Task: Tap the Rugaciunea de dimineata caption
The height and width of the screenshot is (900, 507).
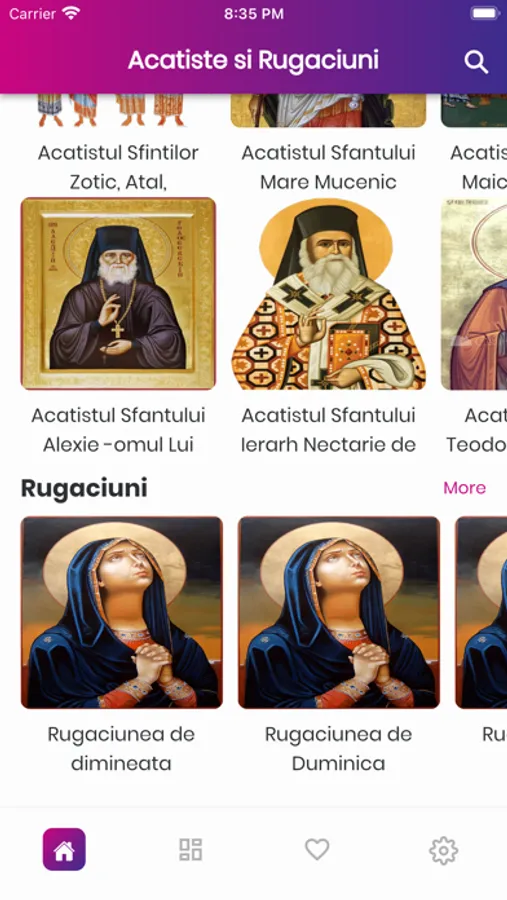Action: (121, 748)
